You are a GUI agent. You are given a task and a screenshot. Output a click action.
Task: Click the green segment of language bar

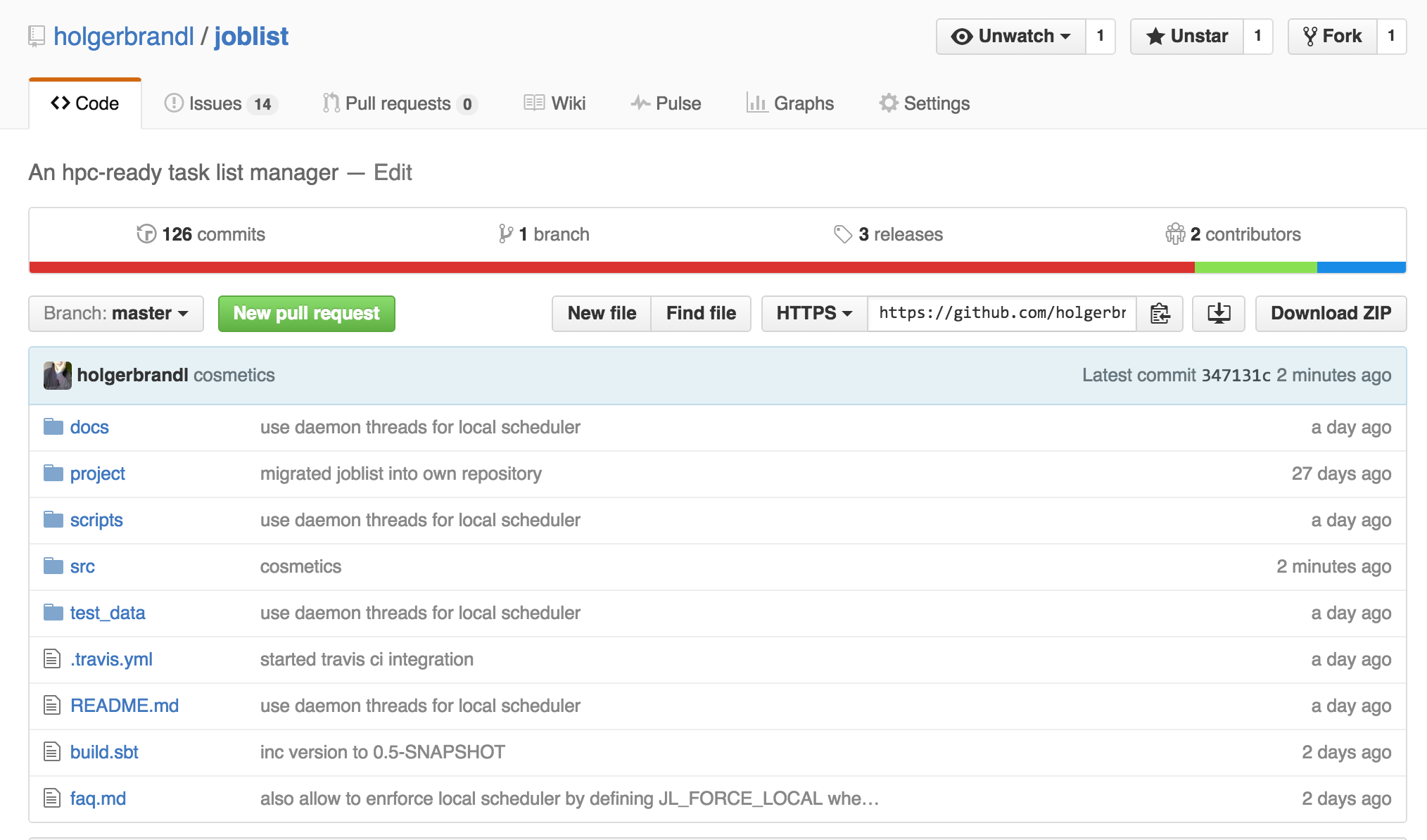(1256, 267)
